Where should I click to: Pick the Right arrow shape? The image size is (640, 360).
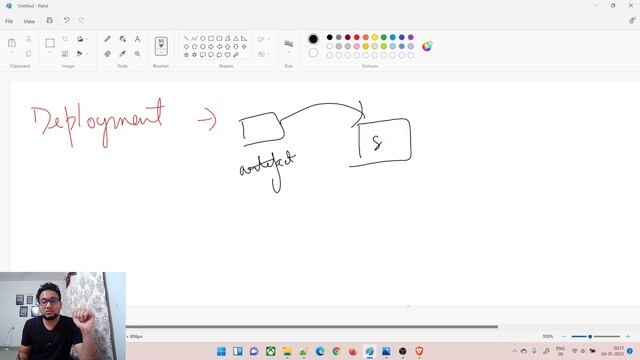click(211, 47)
